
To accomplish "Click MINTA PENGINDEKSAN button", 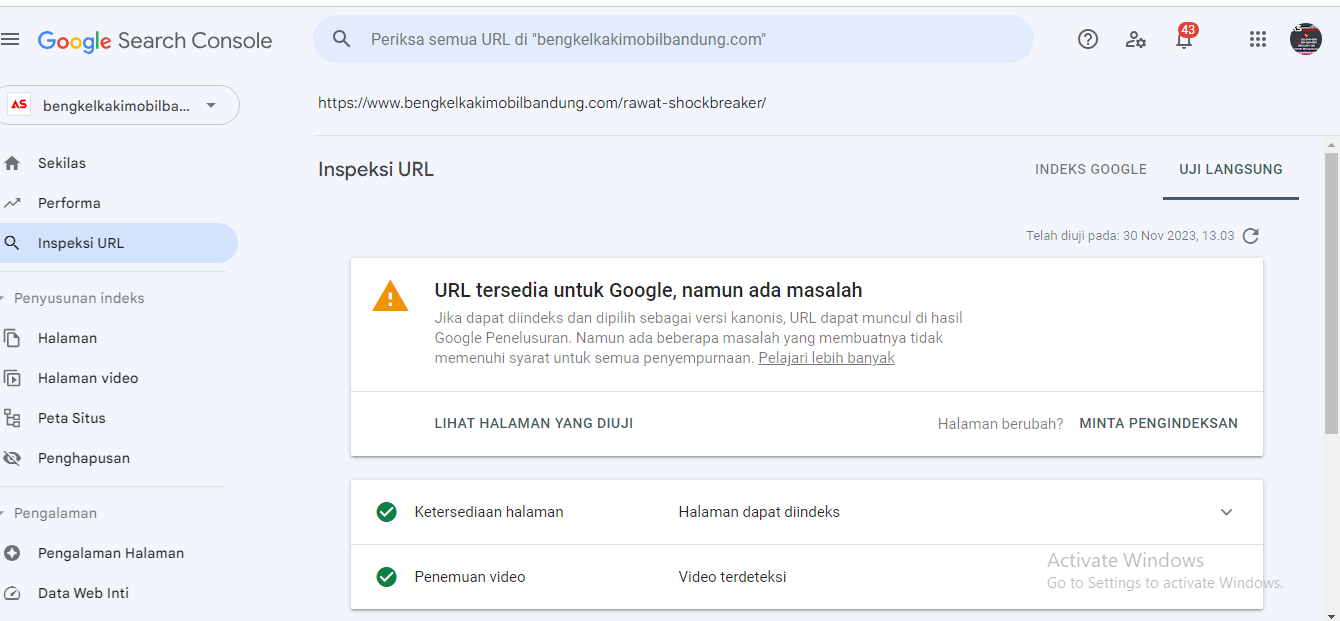I will pyautogui.click(x=1159, y=423).
